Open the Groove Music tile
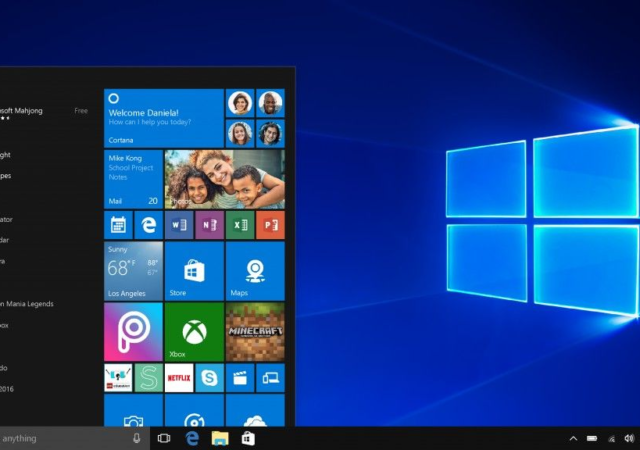 [194, 410]
